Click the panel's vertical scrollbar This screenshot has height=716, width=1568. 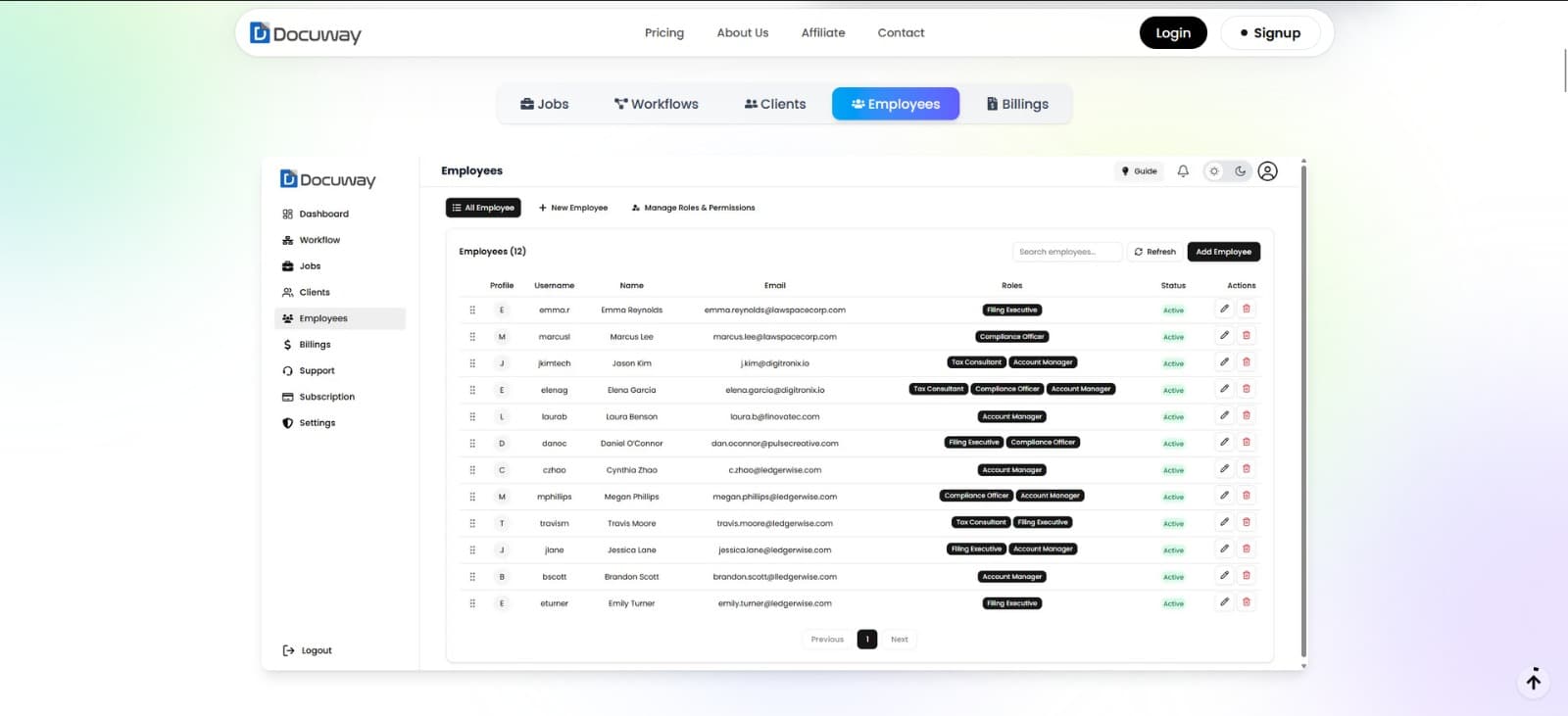pyautogui.click(x=1303, y=411)
